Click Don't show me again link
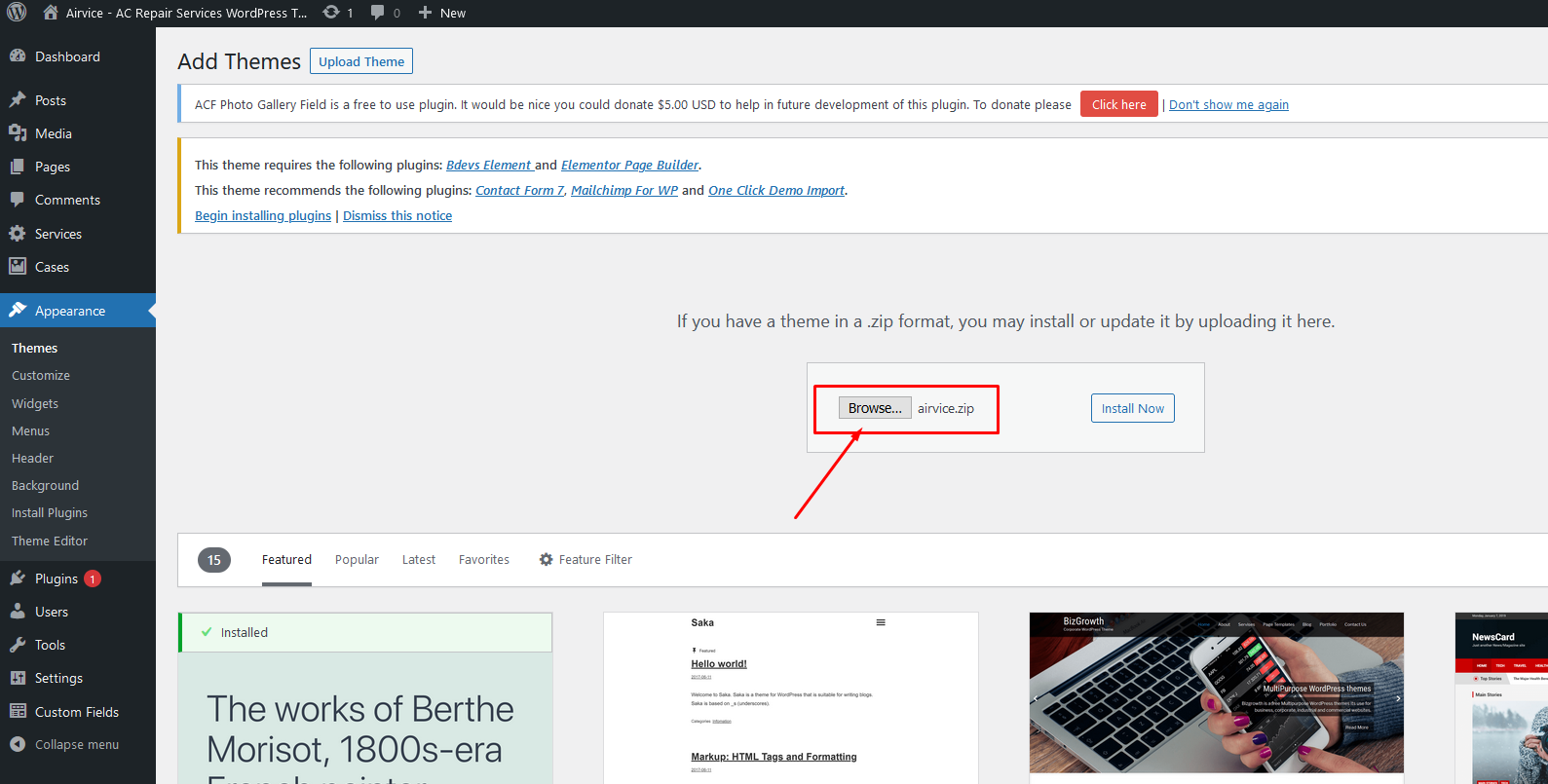The height and width of the screenshot is (784, 1548). (x=1228, y=105)
